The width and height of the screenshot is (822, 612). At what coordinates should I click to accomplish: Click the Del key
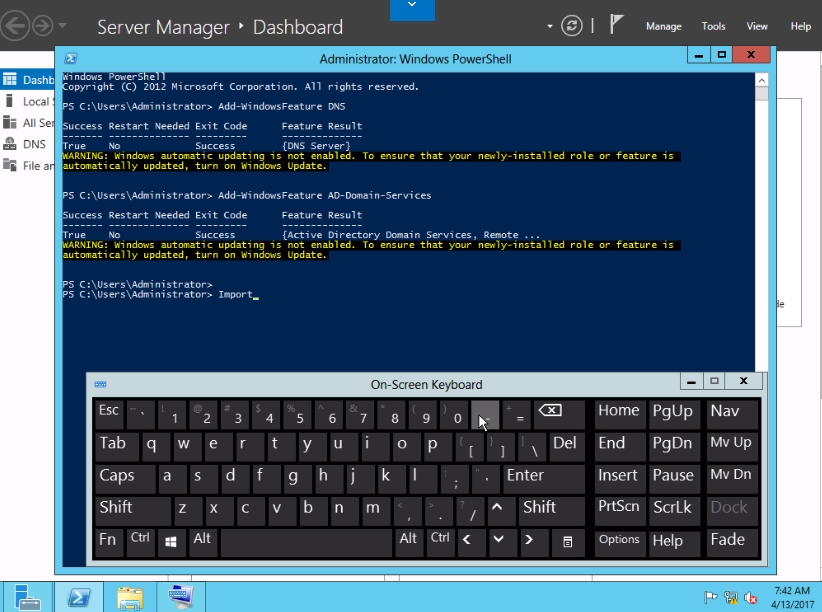pos(565,446)
